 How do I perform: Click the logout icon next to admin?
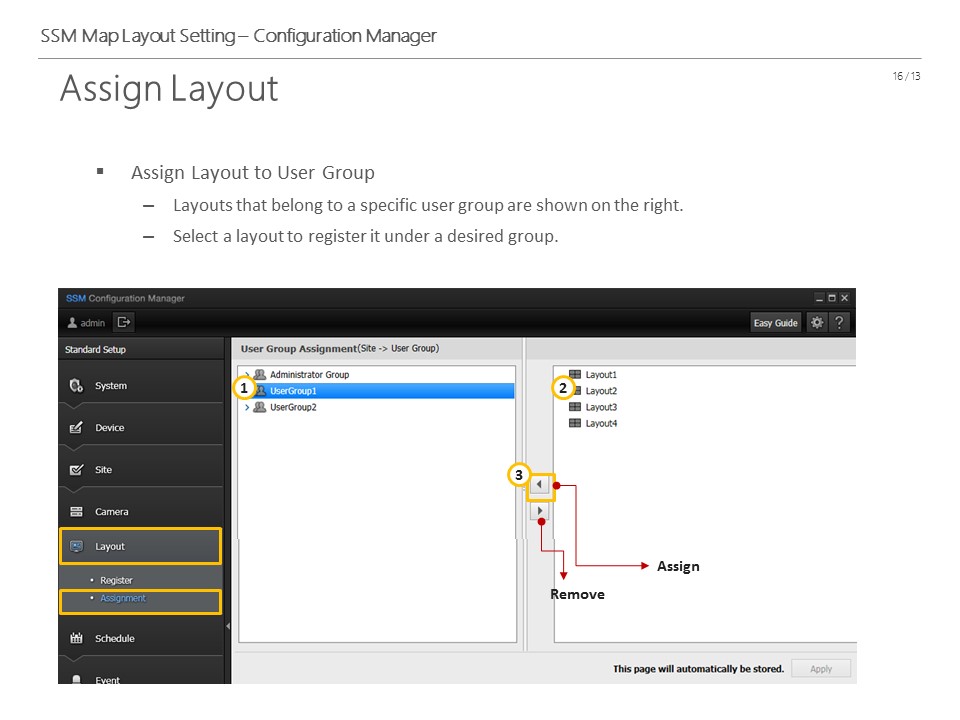(124, 322)
